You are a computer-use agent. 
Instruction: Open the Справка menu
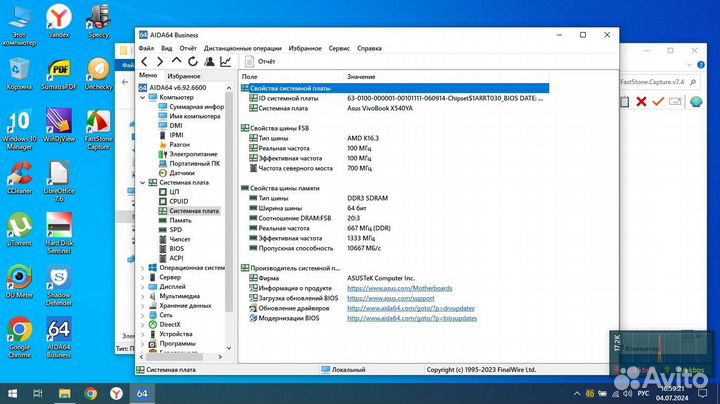(369, 48)
